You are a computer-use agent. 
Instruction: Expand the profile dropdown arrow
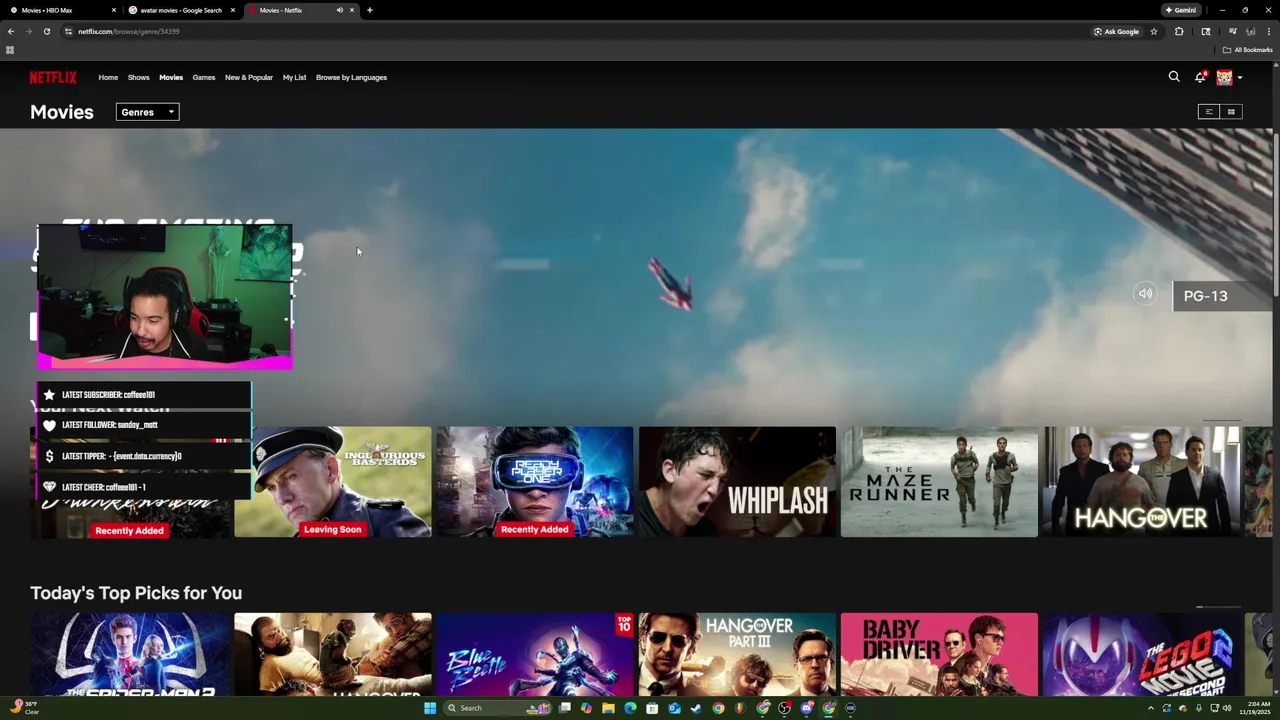1240,77
